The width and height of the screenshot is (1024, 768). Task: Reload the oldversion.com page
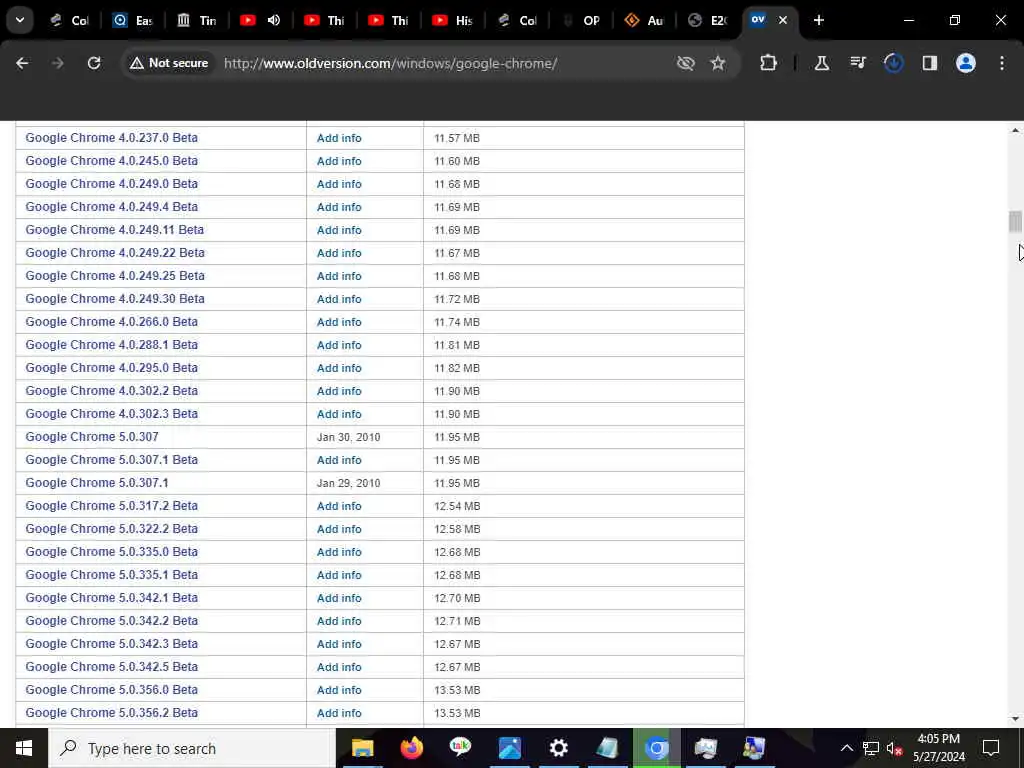pyautogui.click(x=94, y=63)
